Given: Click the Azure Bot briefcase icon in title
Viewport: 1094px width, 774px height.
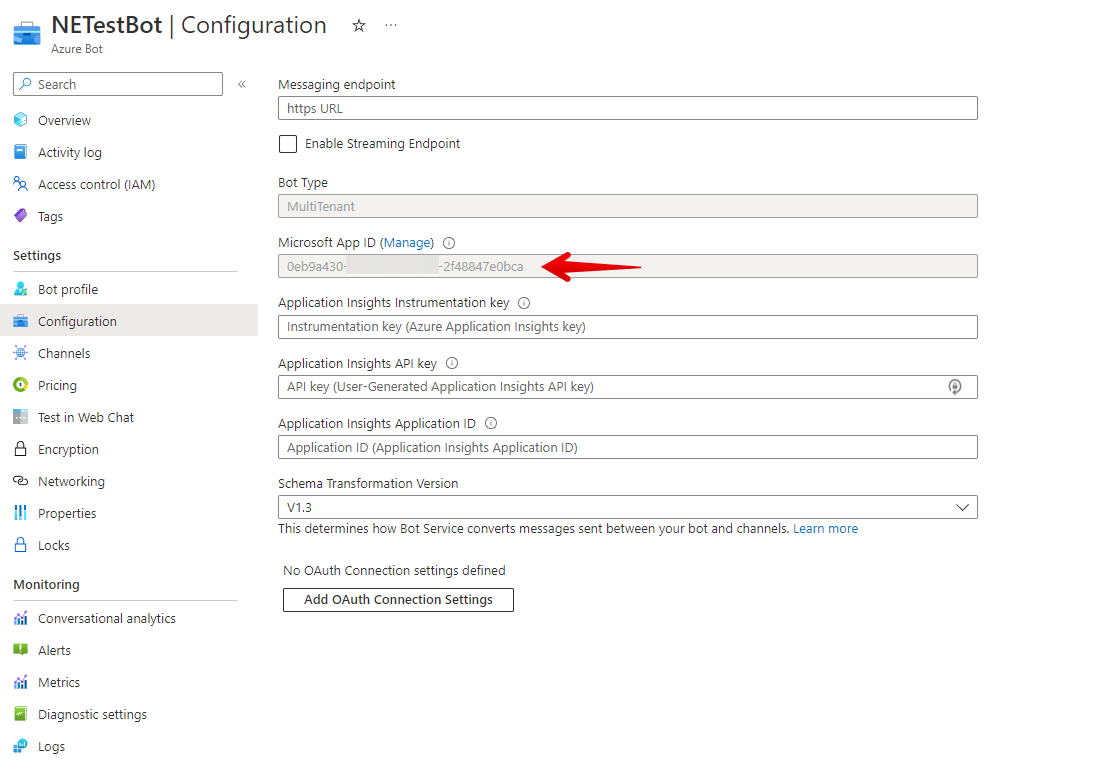Looking at the screenshot, I should click(x=27, y=33).
